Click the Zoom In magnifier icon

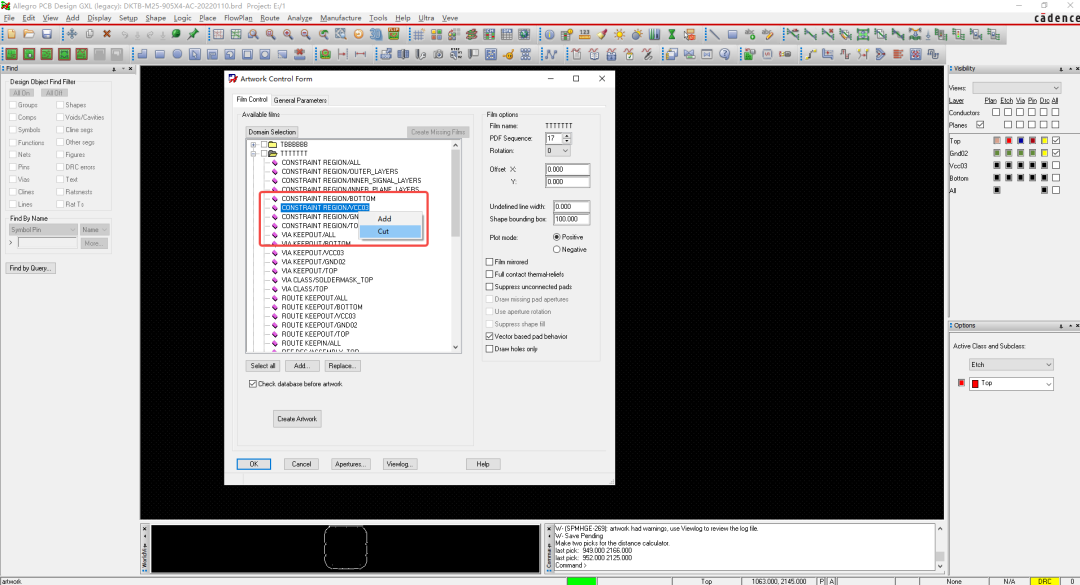[x=287, y=34]
